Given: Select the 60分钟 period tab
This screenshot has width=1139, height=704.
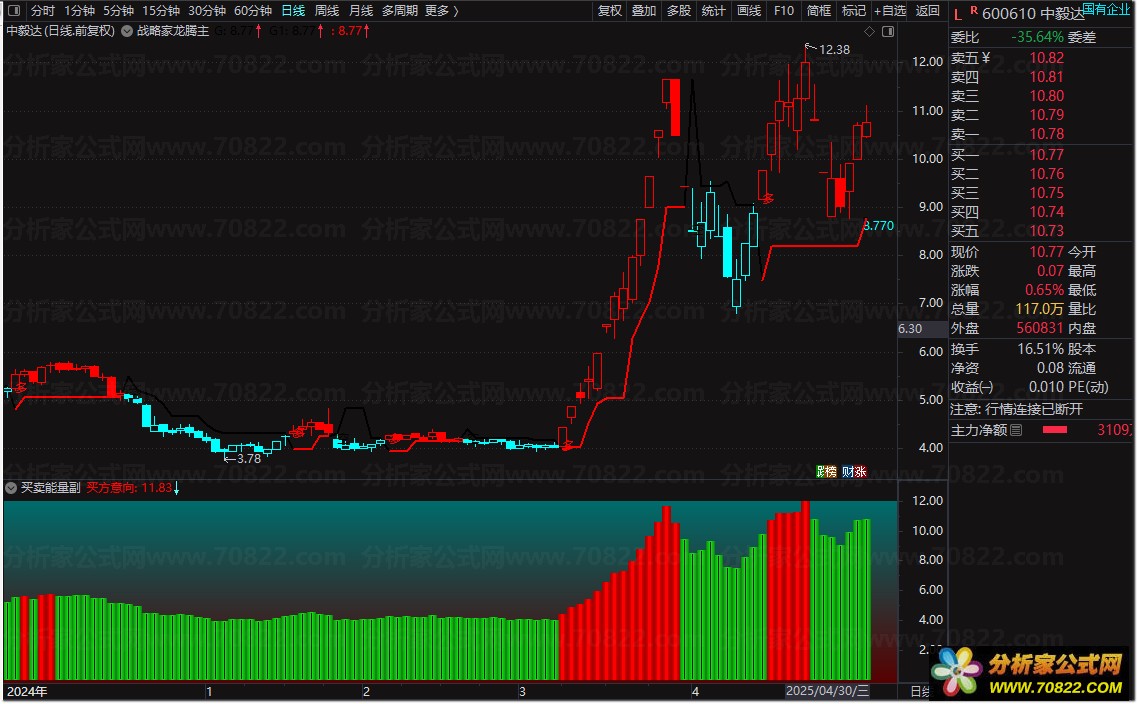Looking at the screenshot, I should [x=253, y=10].
